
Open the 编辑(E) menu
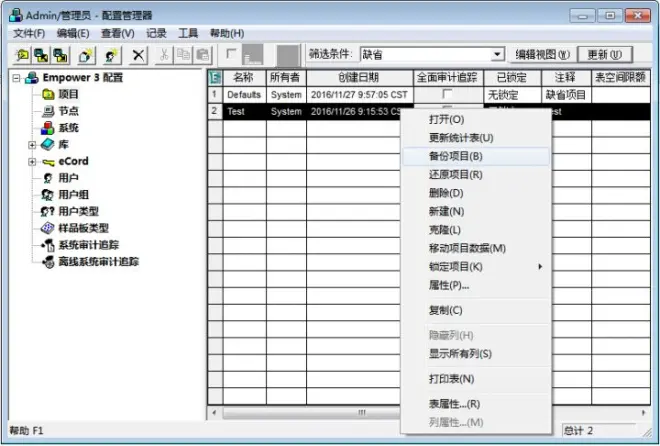click(x=73, y=33)
